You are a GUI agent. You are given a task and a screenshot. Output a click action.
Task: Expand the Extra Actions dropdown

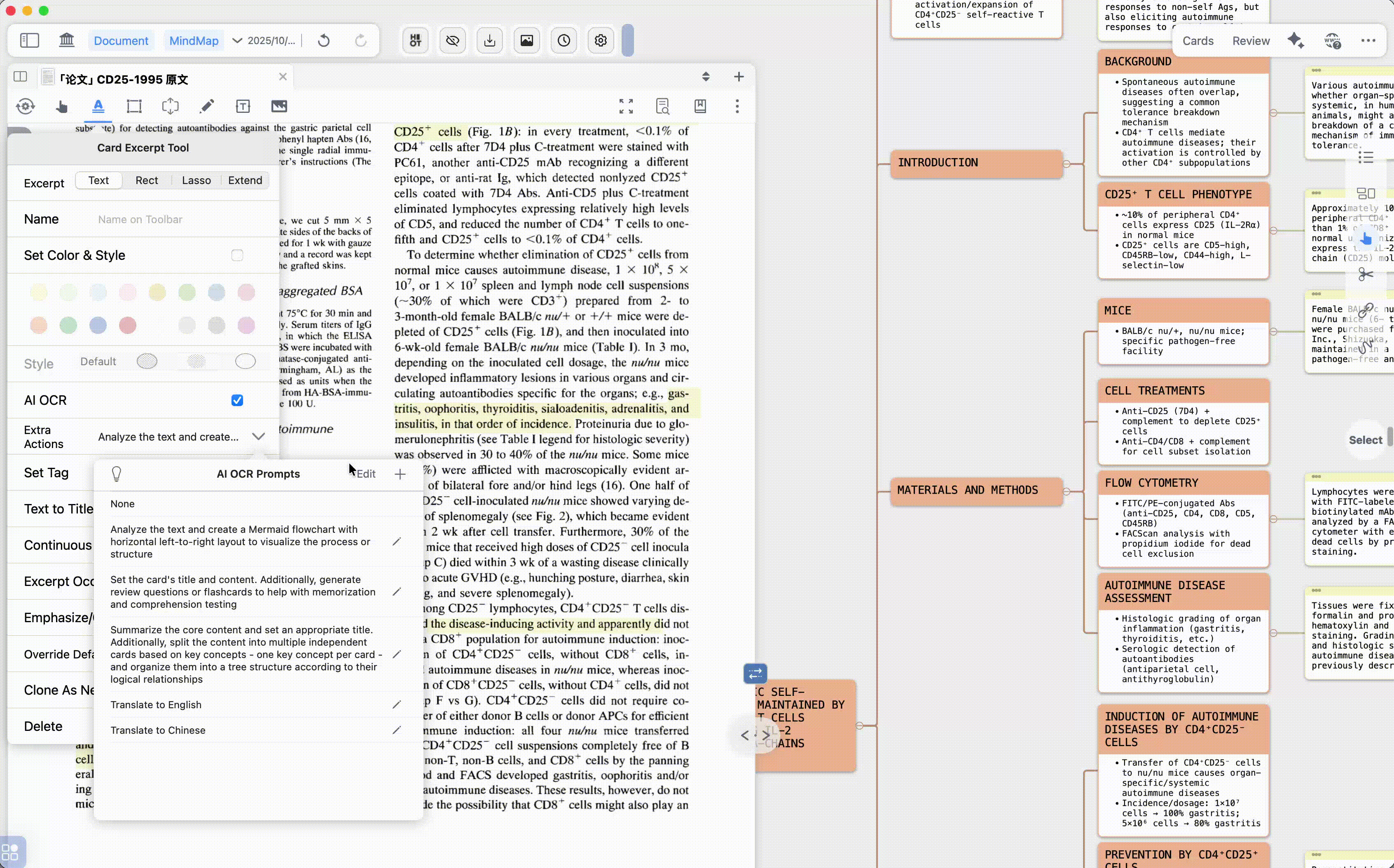(259, 436)
